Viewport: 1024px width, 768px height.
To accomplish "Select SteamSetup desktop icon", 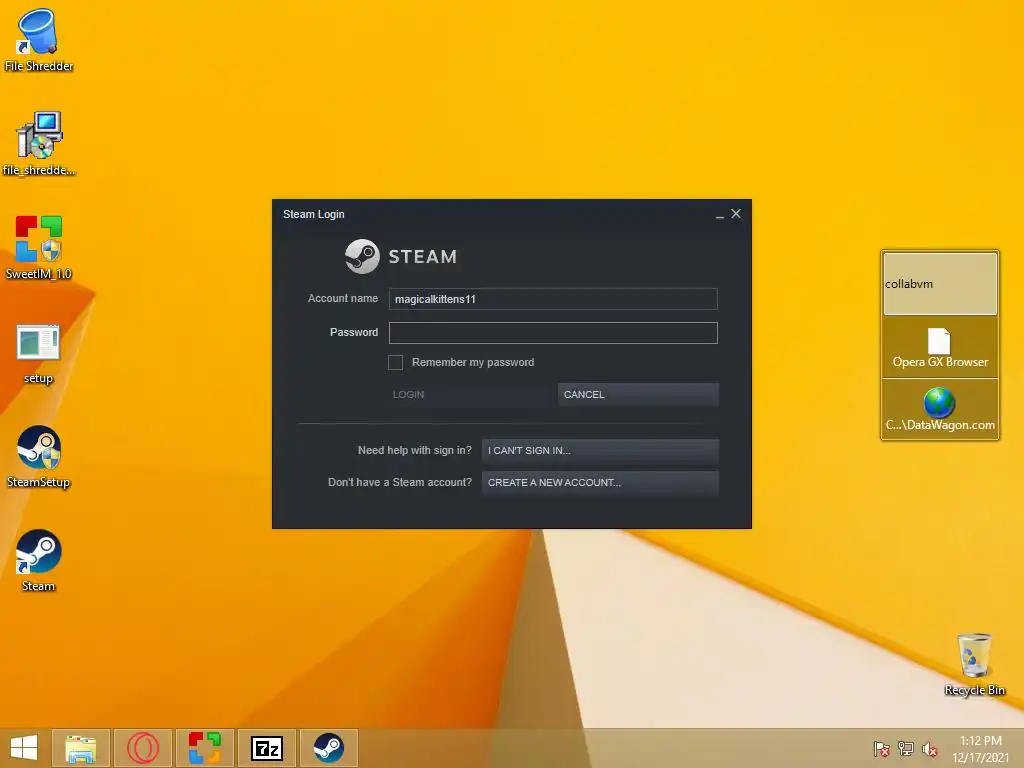I will [38, 456].
